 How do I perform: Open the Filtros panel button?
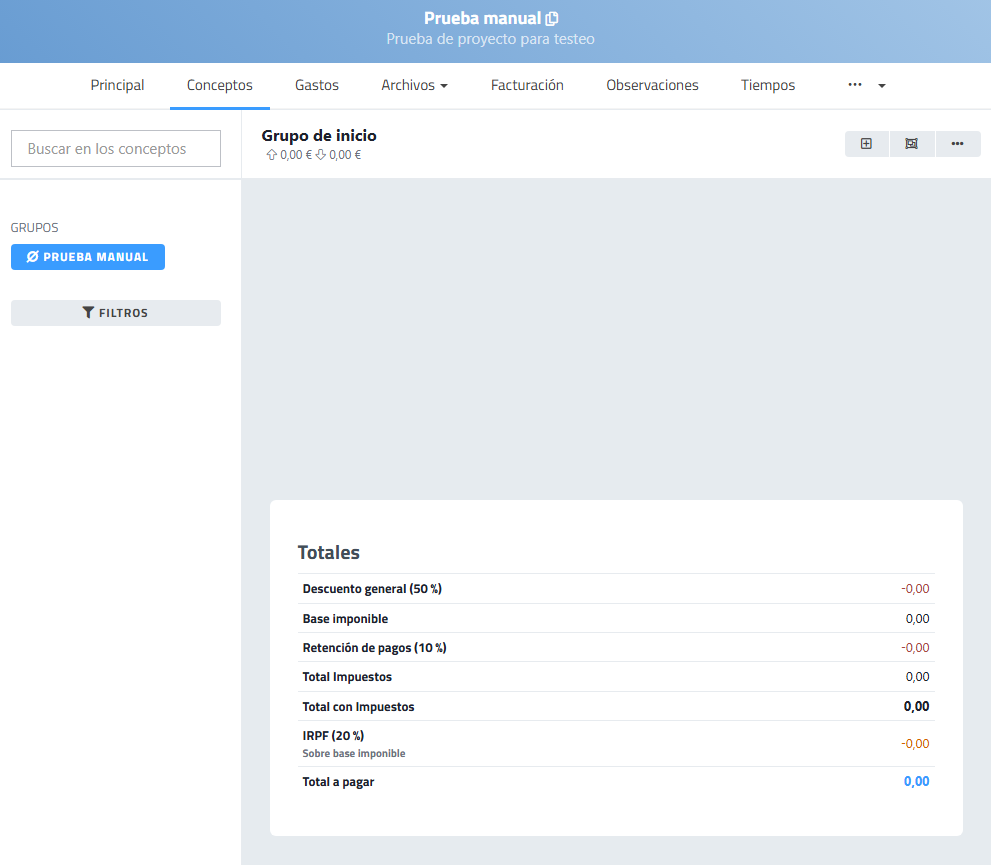coord(116,313)
